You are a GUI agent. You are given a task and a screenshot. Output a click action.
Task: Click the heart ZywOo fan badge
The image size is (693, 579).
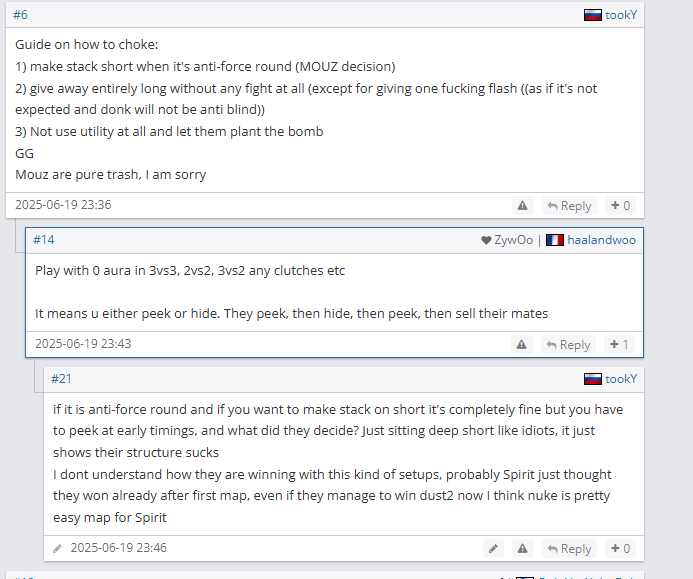(x=507, y=240)
